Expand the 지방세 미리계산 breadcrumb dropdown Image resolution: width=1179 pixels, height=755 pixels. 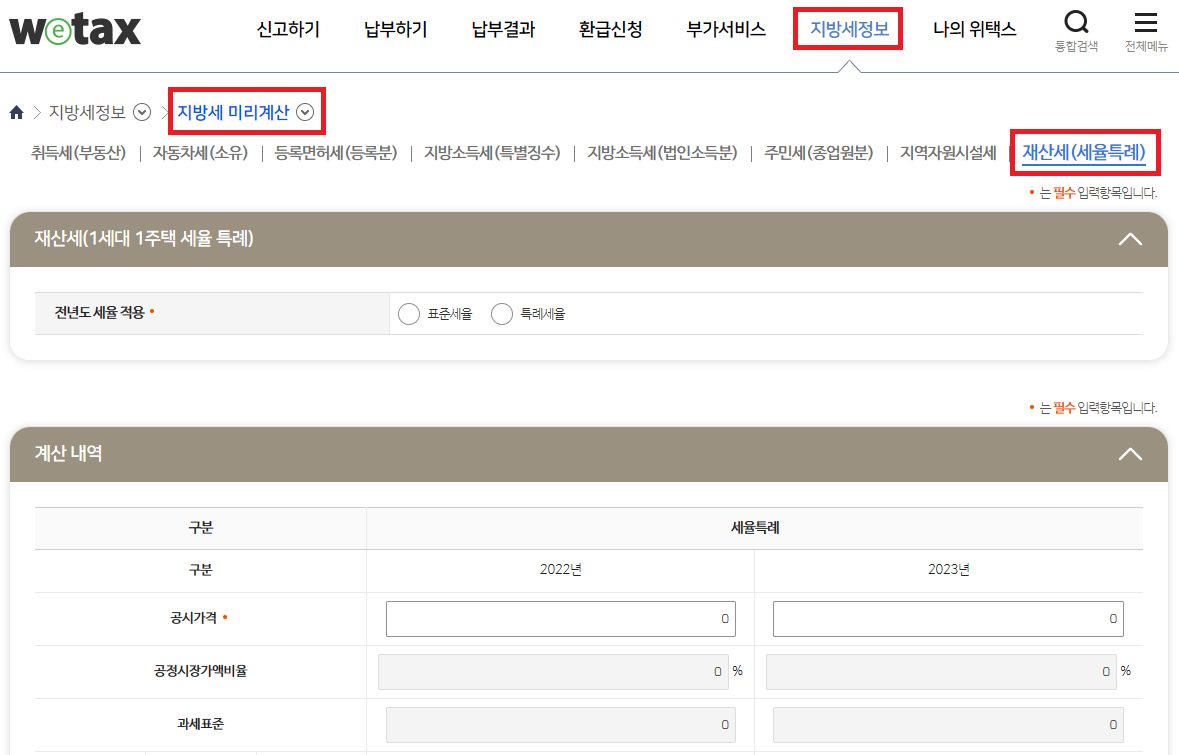click(305, 112)
